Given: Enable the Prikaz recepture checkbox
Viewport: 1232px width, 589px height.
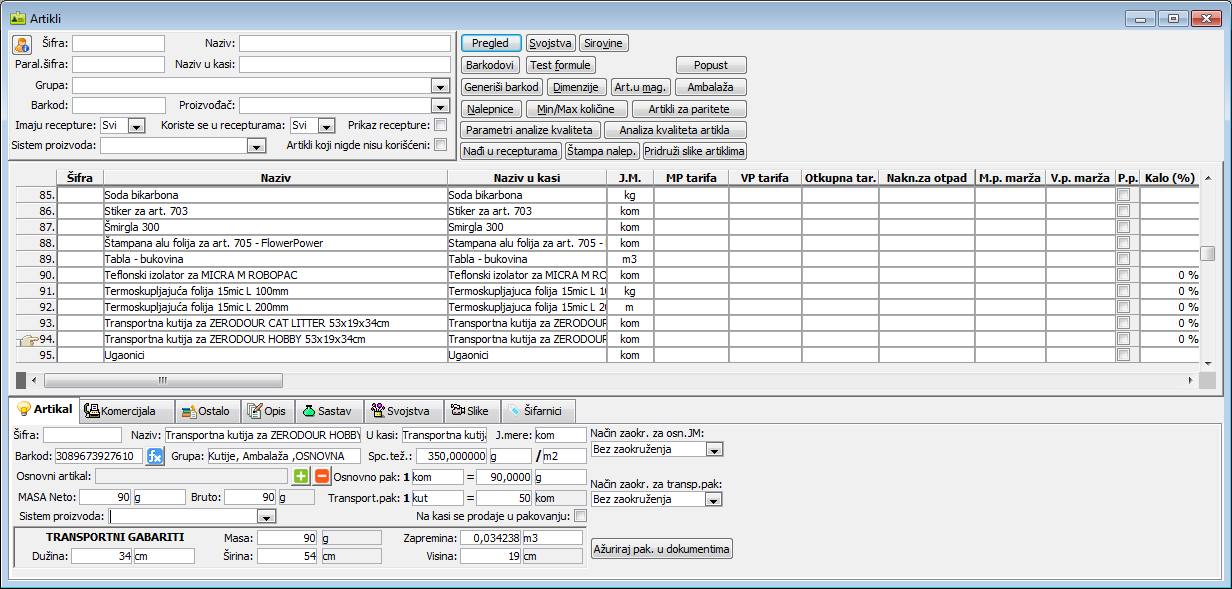Looking at the screenshot, I should click(x=440, y=125).
